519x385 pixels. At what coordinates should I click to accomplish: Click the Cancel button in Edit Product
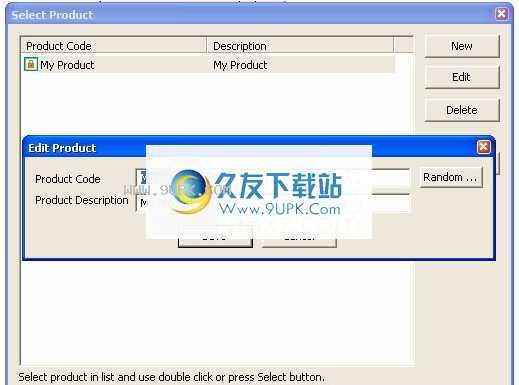tap(299, 236)
